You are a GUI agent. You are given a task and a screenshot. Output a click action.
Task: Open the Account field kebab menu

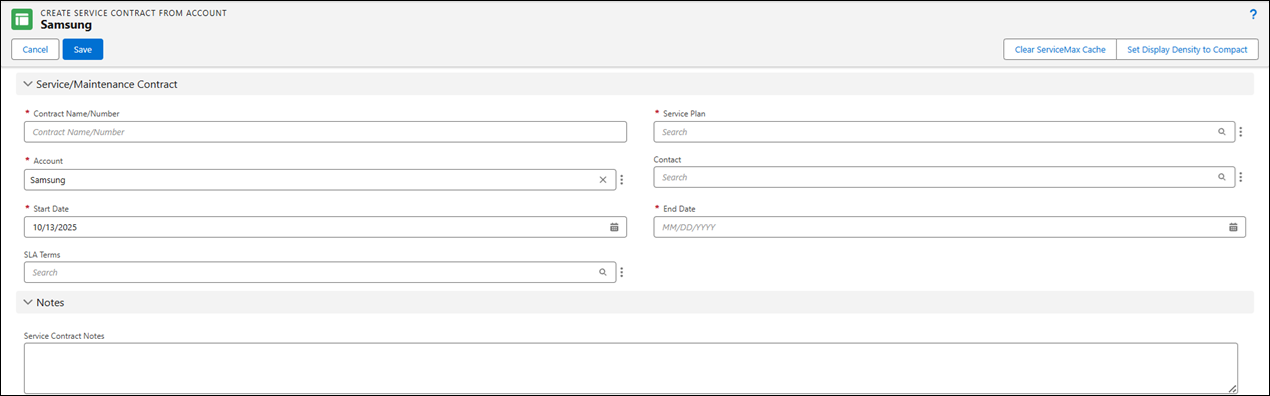(621, 180)
